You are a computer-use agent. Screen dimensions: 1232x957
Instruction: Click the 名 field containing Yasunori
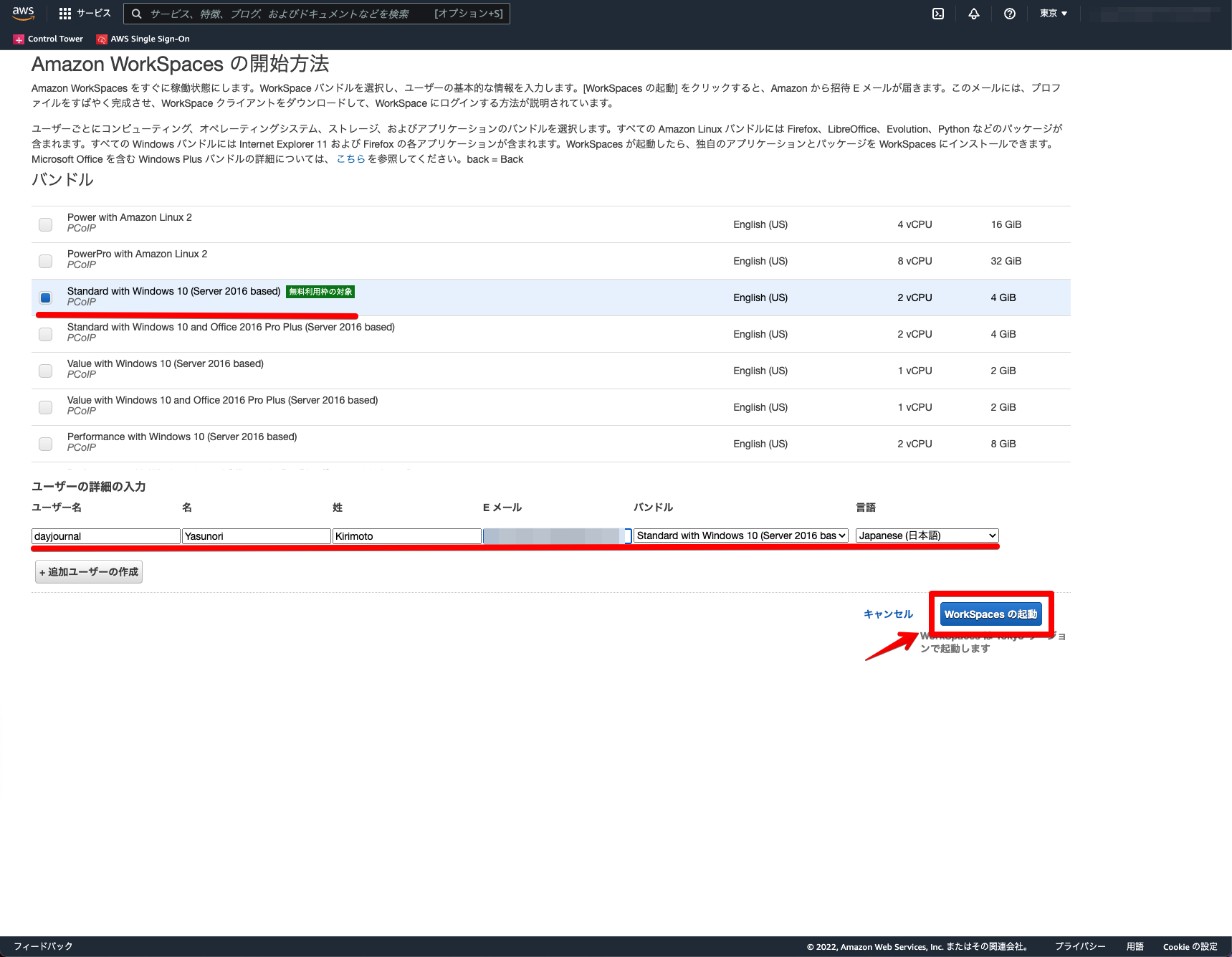tap(257, 536)
